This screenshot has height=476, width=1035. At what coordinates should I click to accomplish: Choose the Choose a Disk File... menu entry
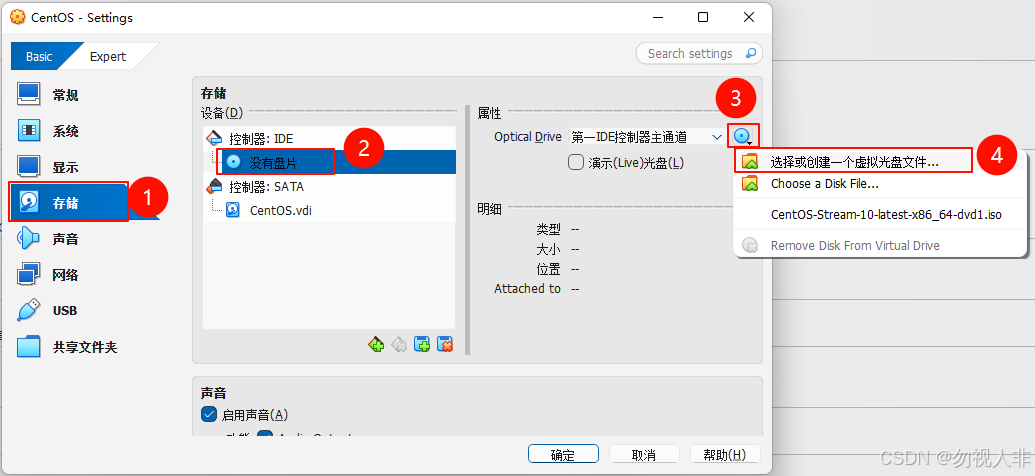(881, 184)
